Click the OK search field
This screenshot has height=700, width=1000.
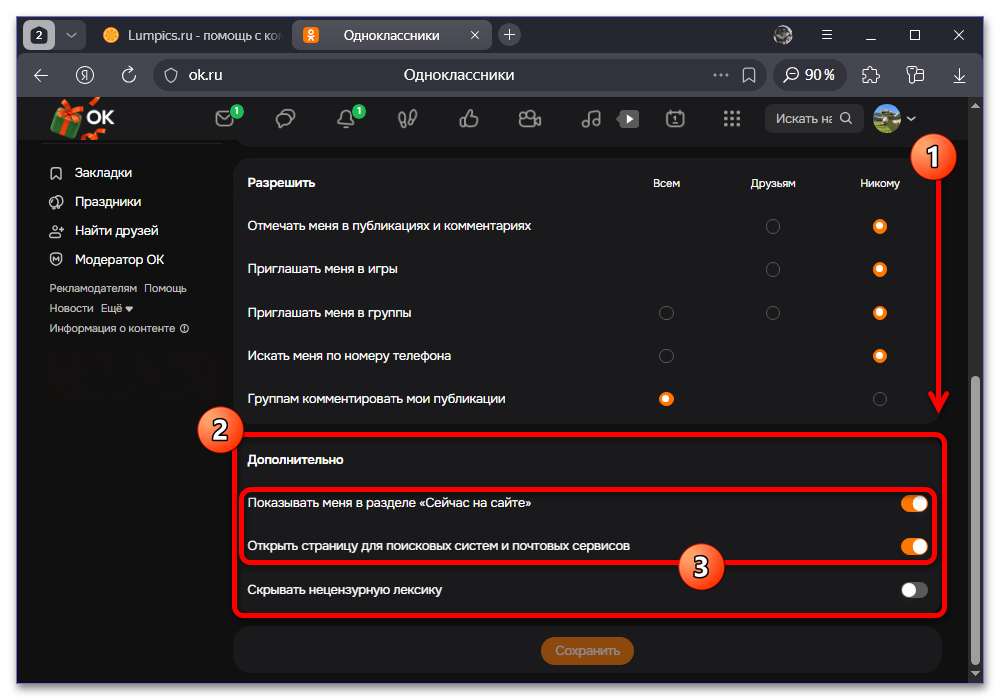pyautogui.click(x=814, y=119)
